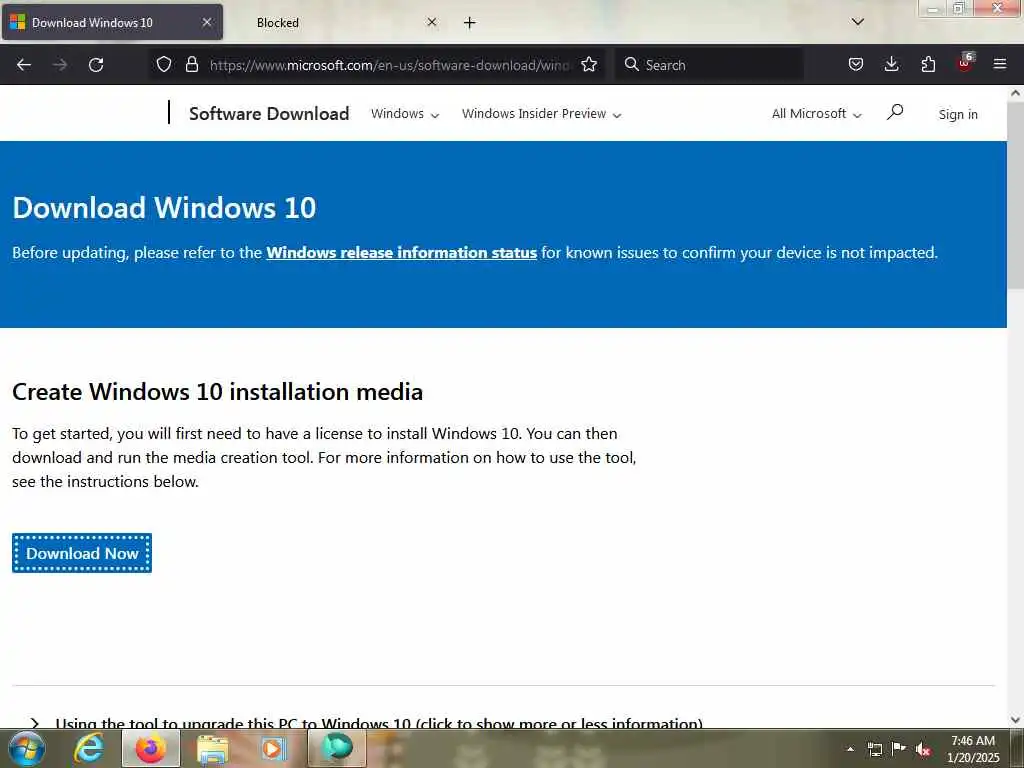The width and height of the screenshot is (1024, 768).
Task: Open Windows release information status link
Action: (402, 253)
